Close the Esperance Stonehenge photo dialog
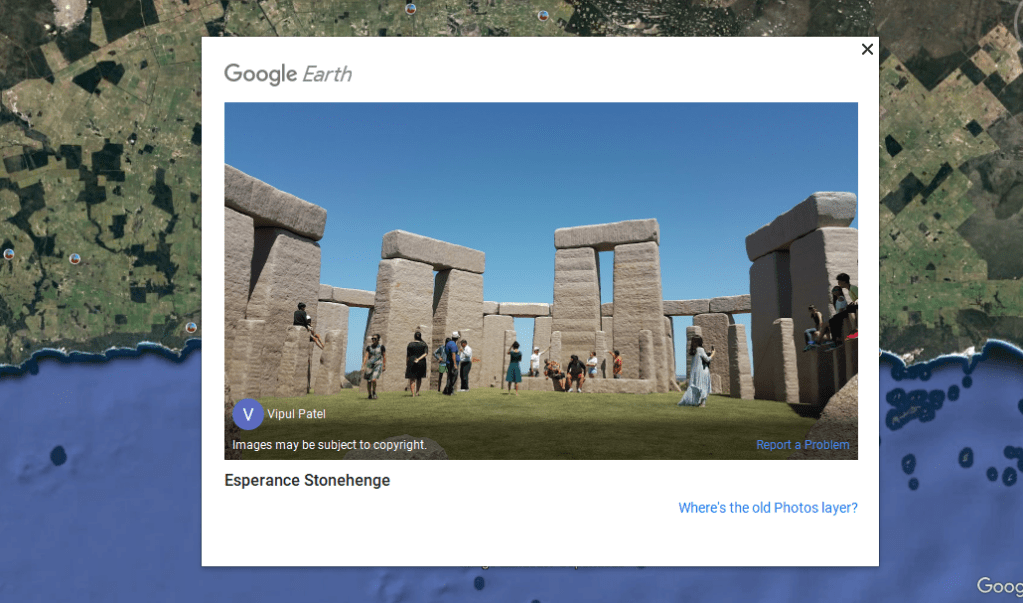 [x=867, y=50]
